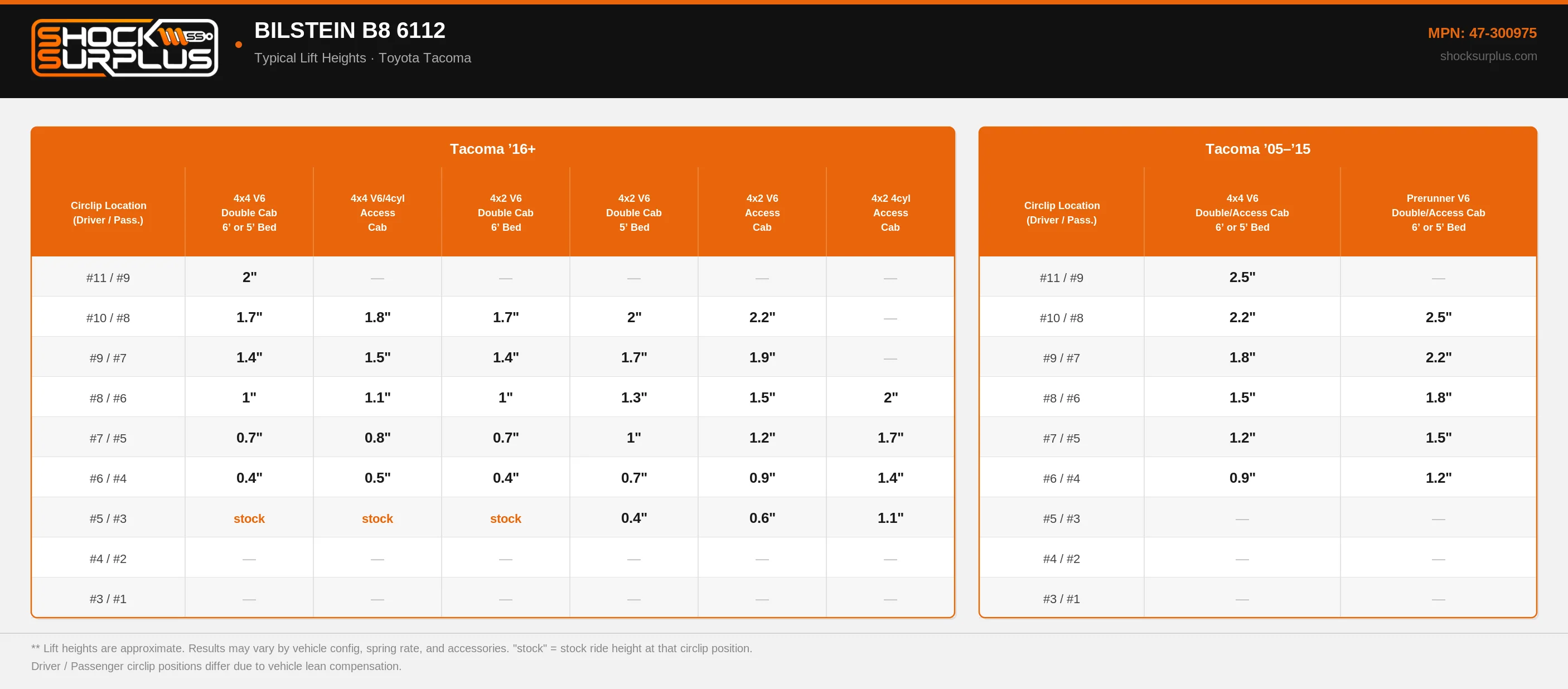Select the 2.5" value in #11 / #9 row

(1242, 277)
